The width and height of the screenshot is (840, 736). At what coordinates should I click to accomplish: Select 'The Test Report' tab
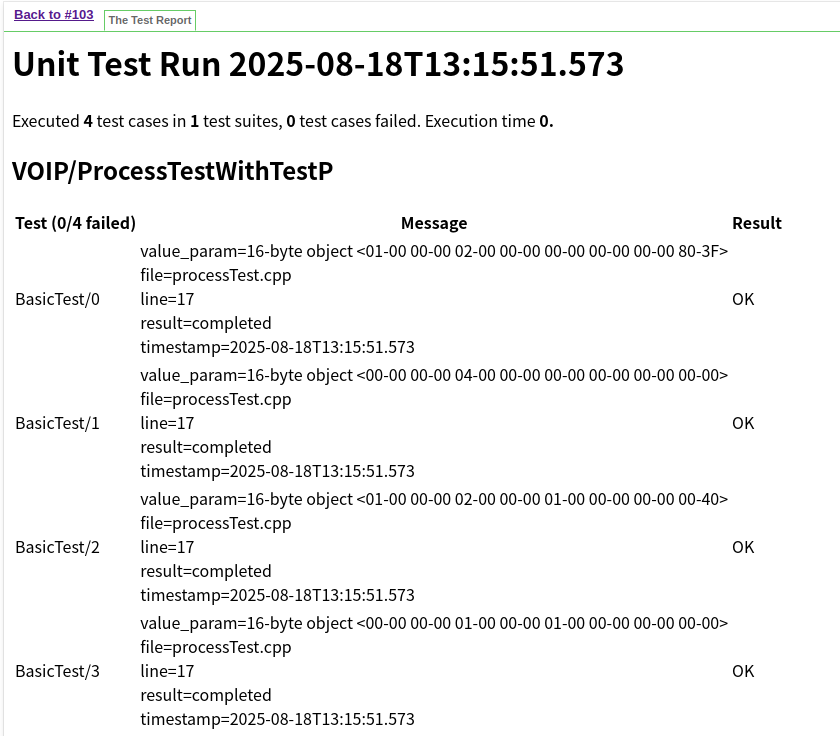tap(150, 20)
